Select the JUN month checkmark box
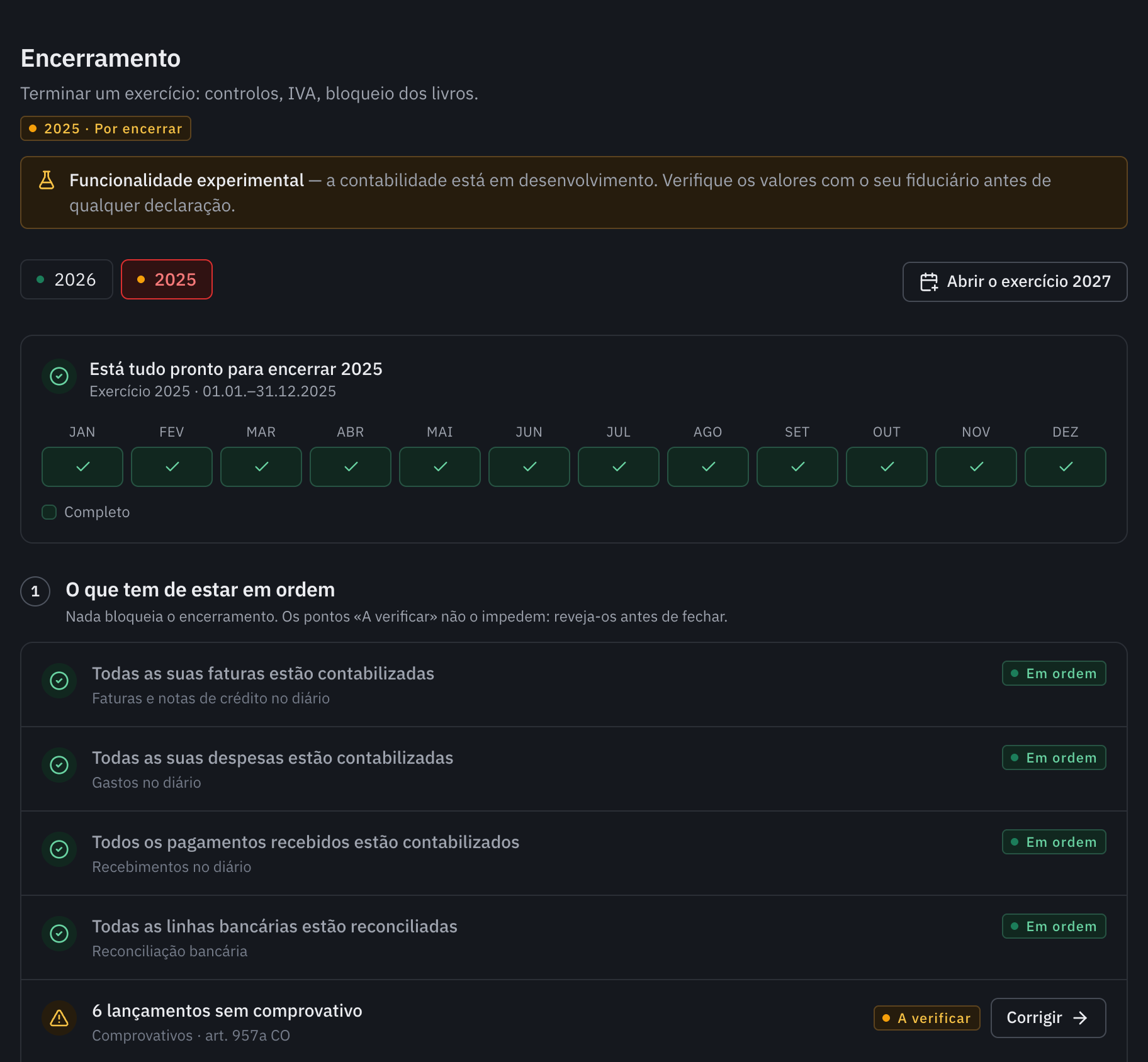This screenshot has height=1062, width=1148. [x=529, y=467]
